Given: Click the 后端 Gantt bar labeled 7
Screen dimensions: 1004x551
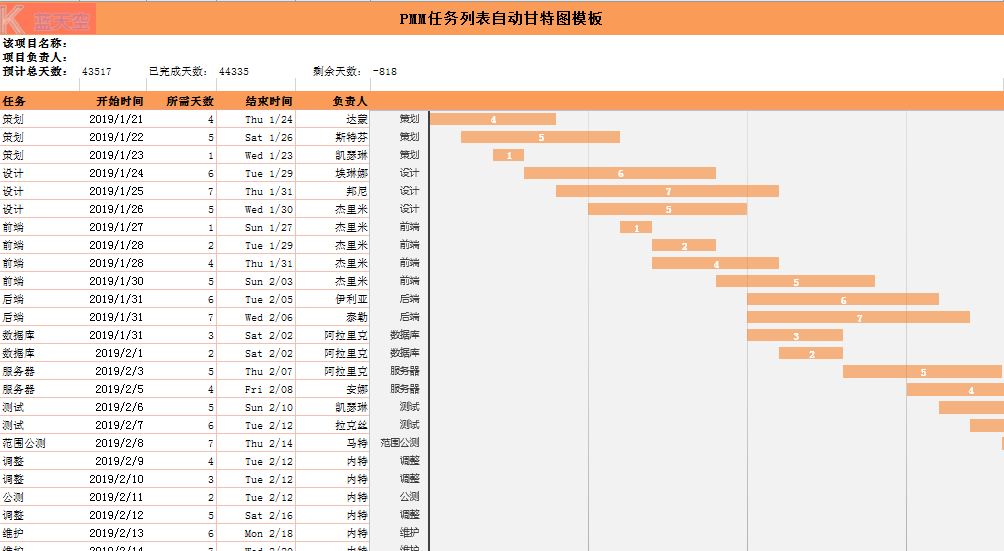Looking at the screenshot, I should tap(858, 318).
